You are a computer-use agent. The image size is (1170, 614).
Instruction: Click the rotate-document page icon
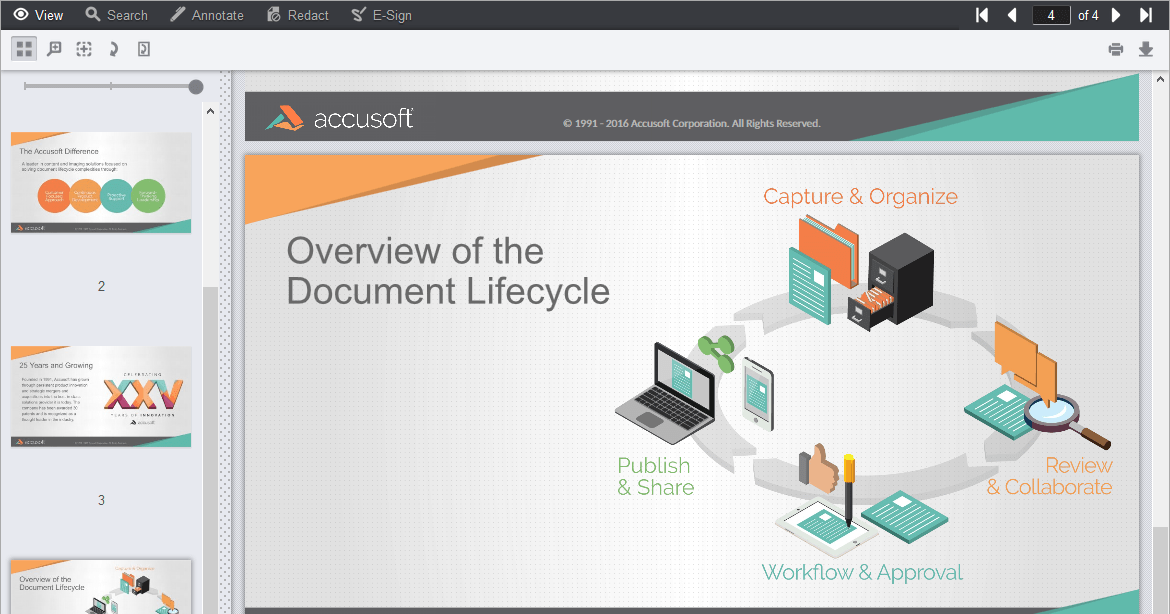pyautogui.click(x=143, y=48)
